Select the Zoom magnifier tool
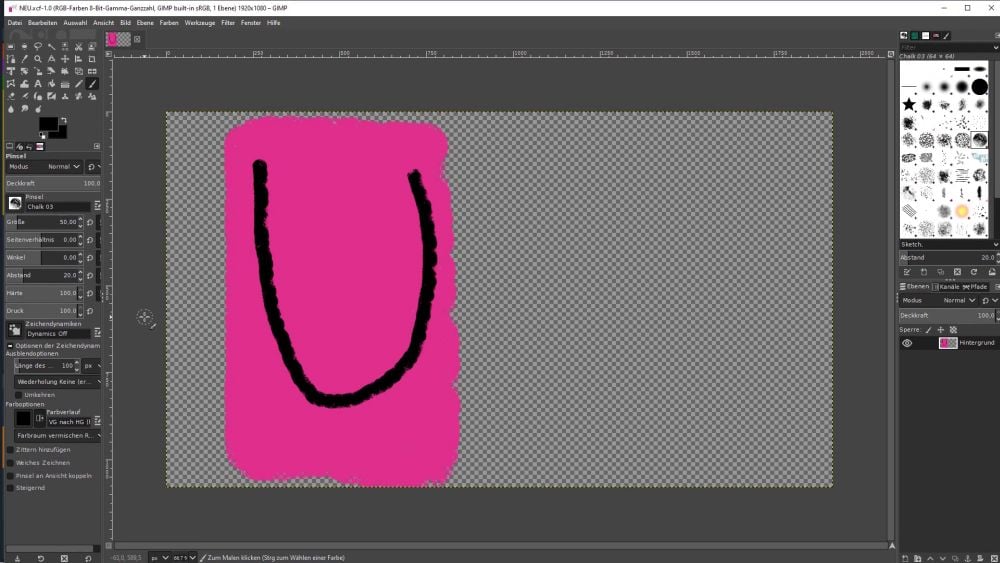 (x=37, y=59)
